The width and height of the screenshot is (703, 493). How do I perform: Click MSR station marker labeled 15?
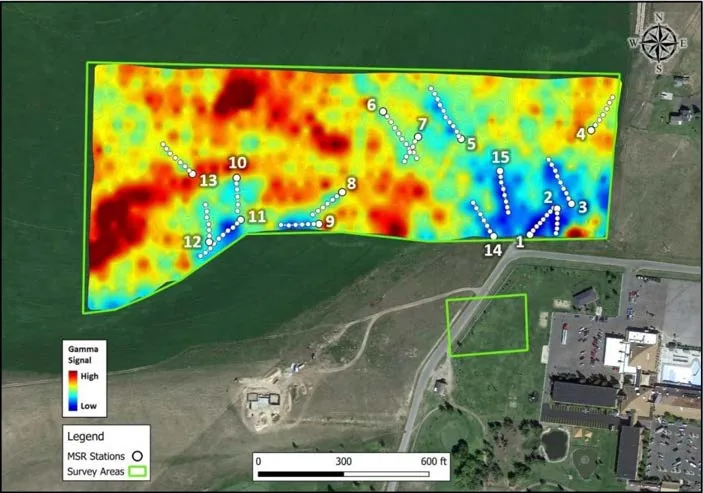coord(500,170)
